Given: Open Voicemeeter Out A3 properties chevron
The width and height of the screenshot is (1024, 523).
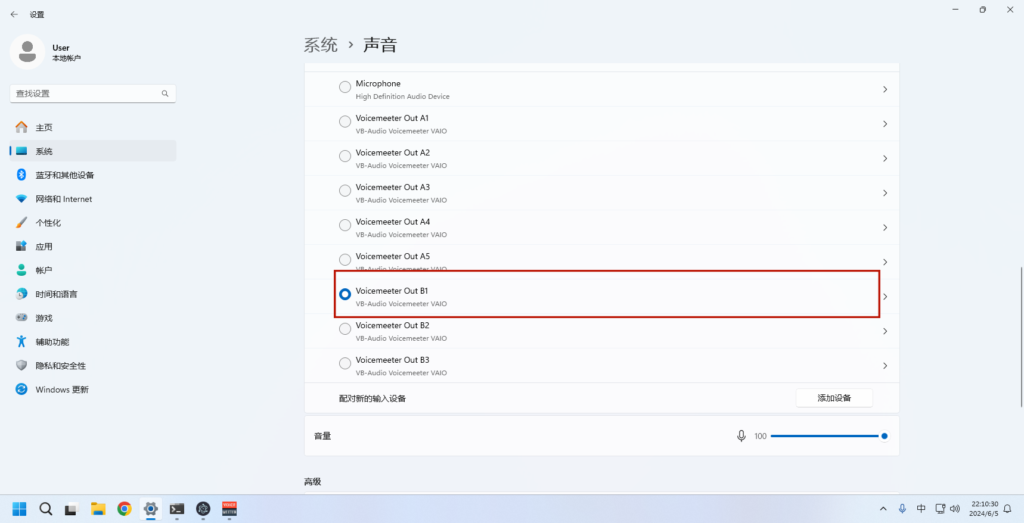Looking at the screenshot, I should (885, 193).
